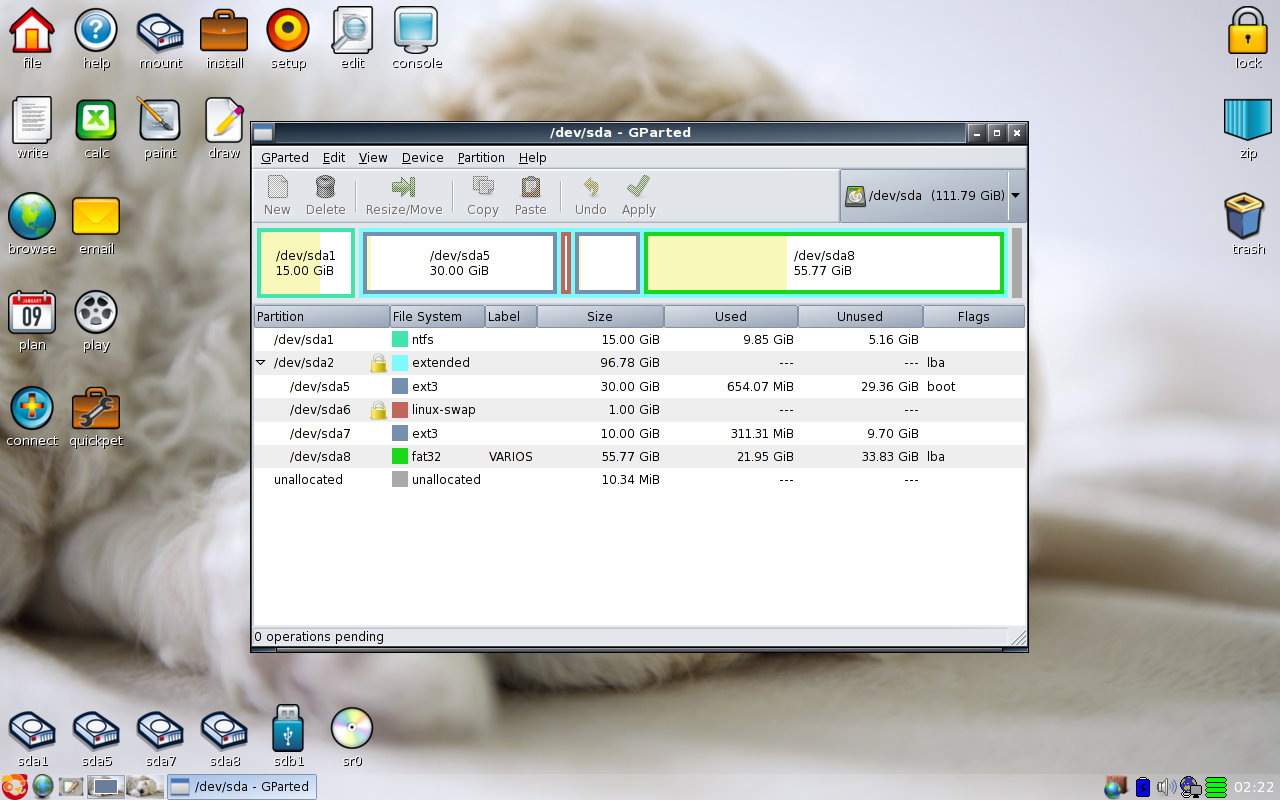Click the speaker volume icon in tray
The image size is (1280, 800).
(x=1166, y=787)
